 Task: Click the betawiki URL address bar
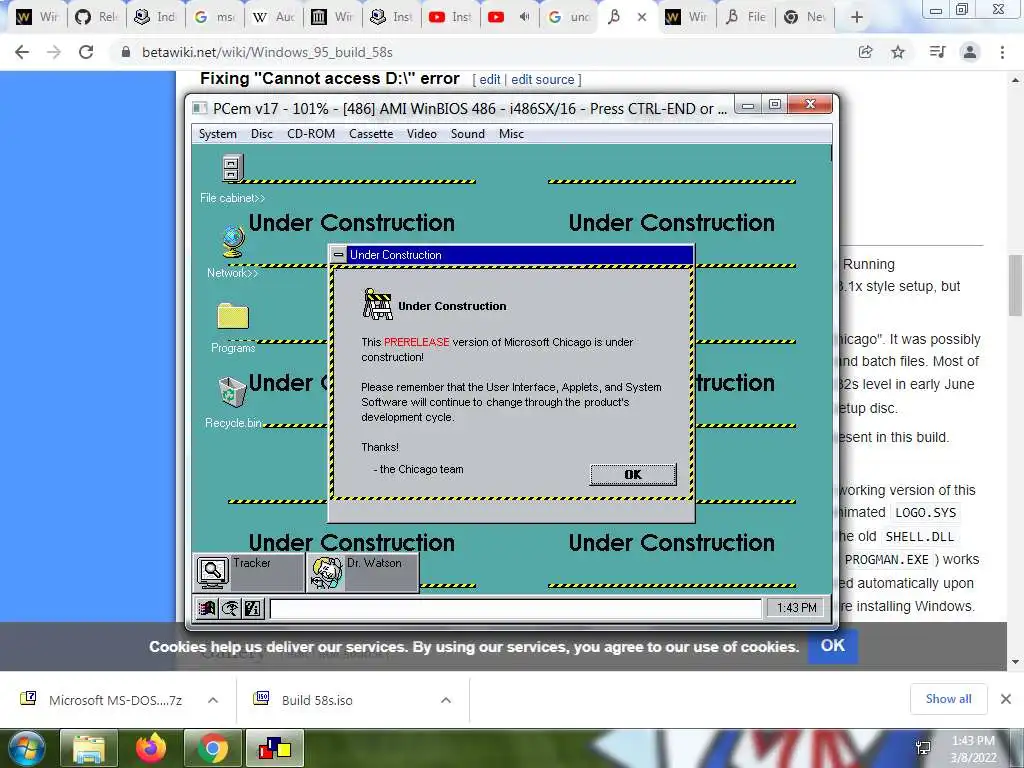point(483,52)
